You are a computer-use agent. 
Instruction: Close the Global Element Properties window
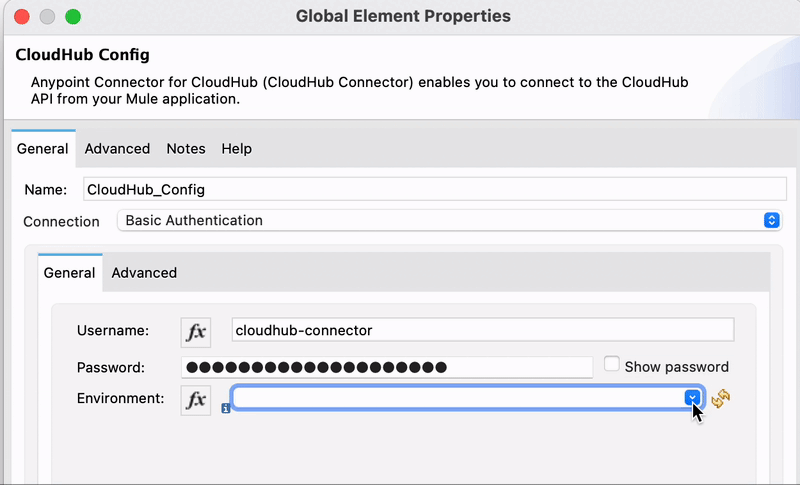click(21, 17)
